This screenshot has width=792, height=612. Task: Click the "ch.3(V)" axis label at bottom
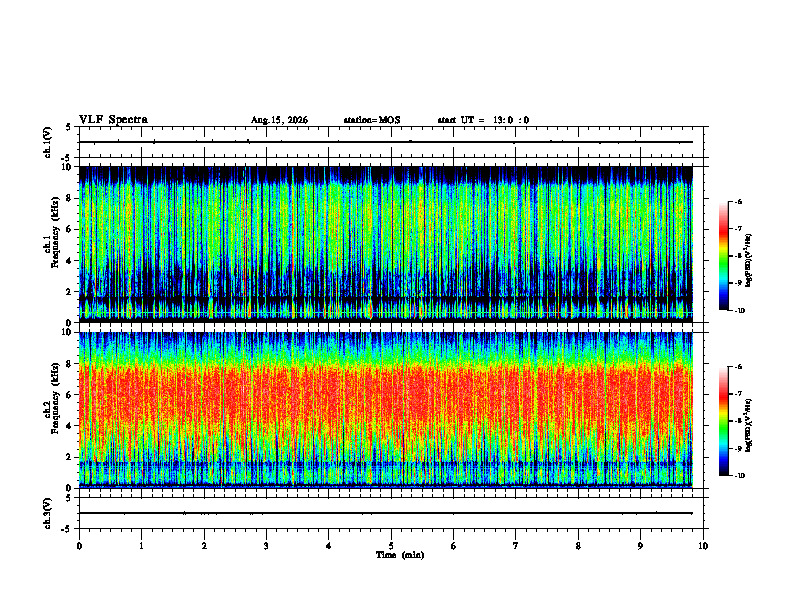click(x=48, y=513)
